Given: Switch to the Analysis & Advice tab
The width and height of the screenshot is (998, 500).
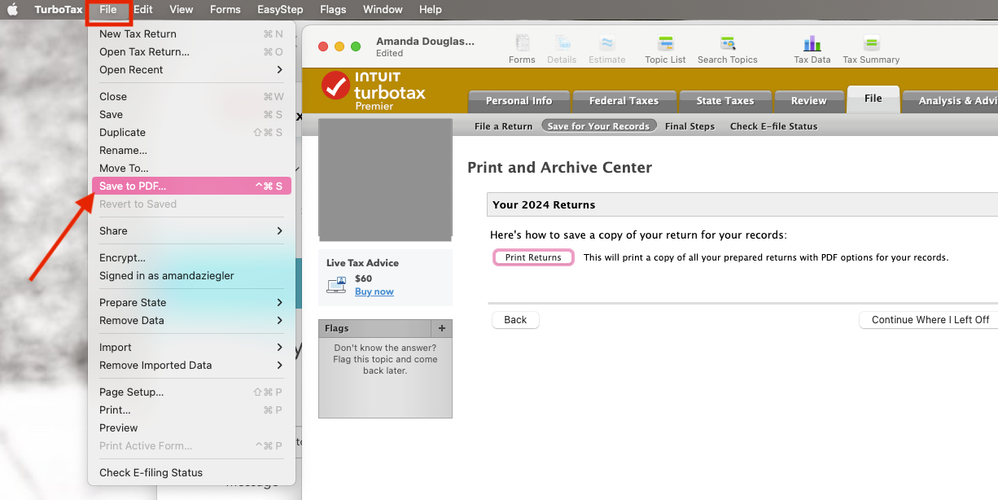Looking at the screenshot, I should pyautogui.click(x=950, y=101).
